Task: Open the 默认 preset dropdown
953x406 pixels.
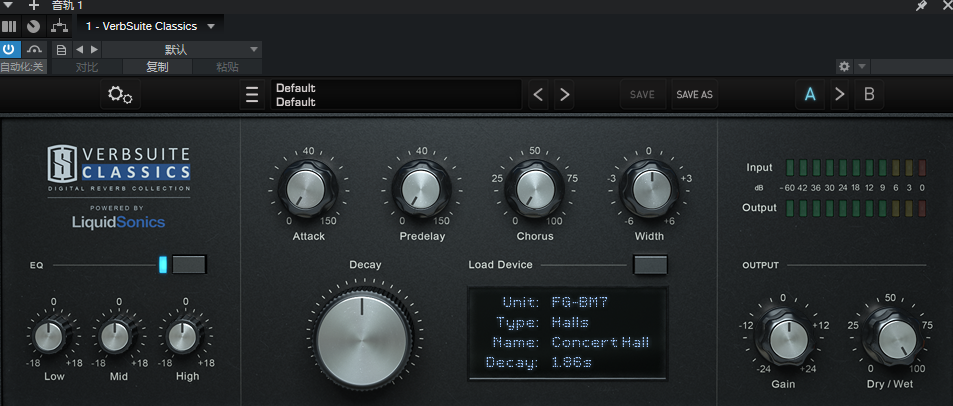Action: click(x=180, y=49)
